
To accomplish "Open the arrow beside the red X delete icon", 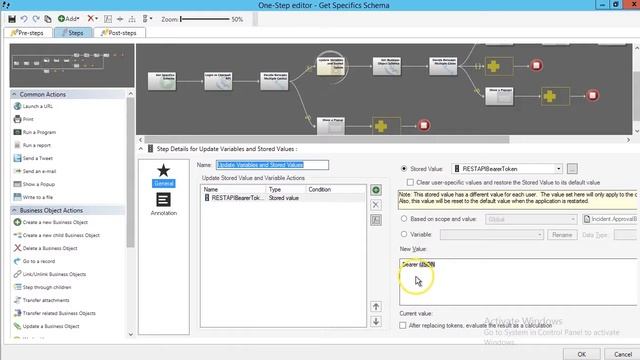I will point(96,19).
